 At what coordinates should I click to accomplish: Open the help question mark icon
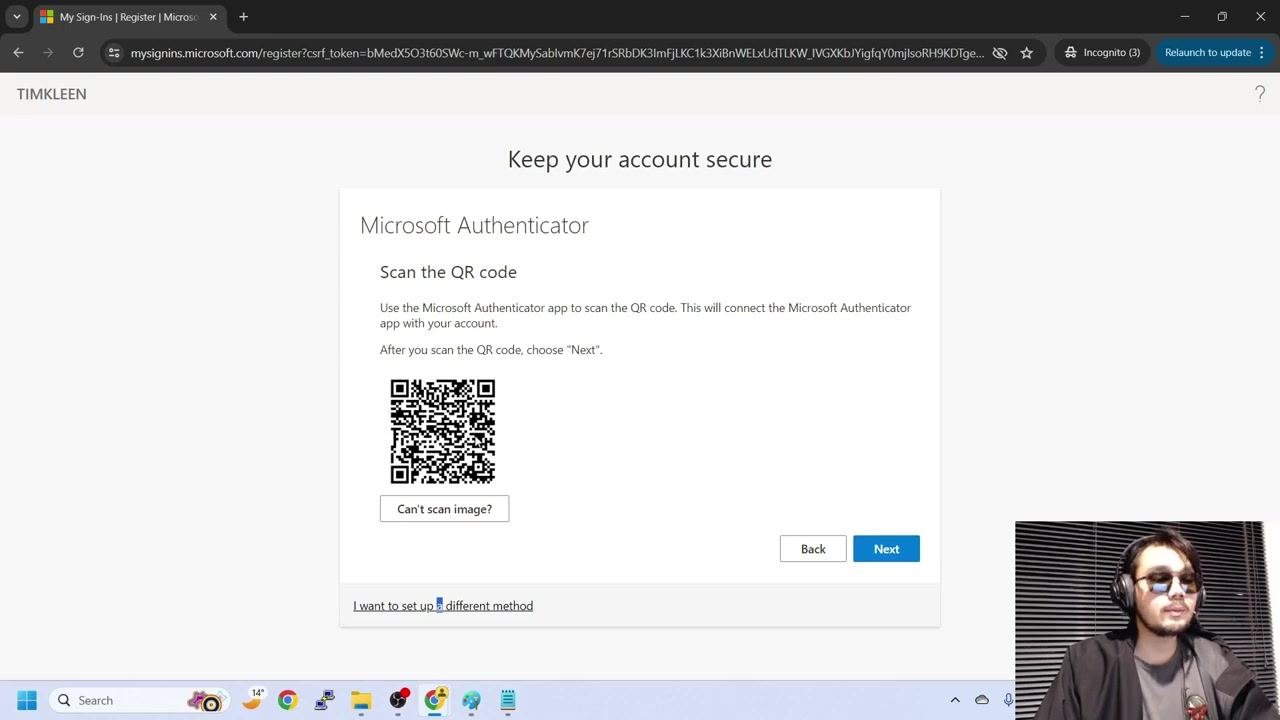tap(1260, 94)
